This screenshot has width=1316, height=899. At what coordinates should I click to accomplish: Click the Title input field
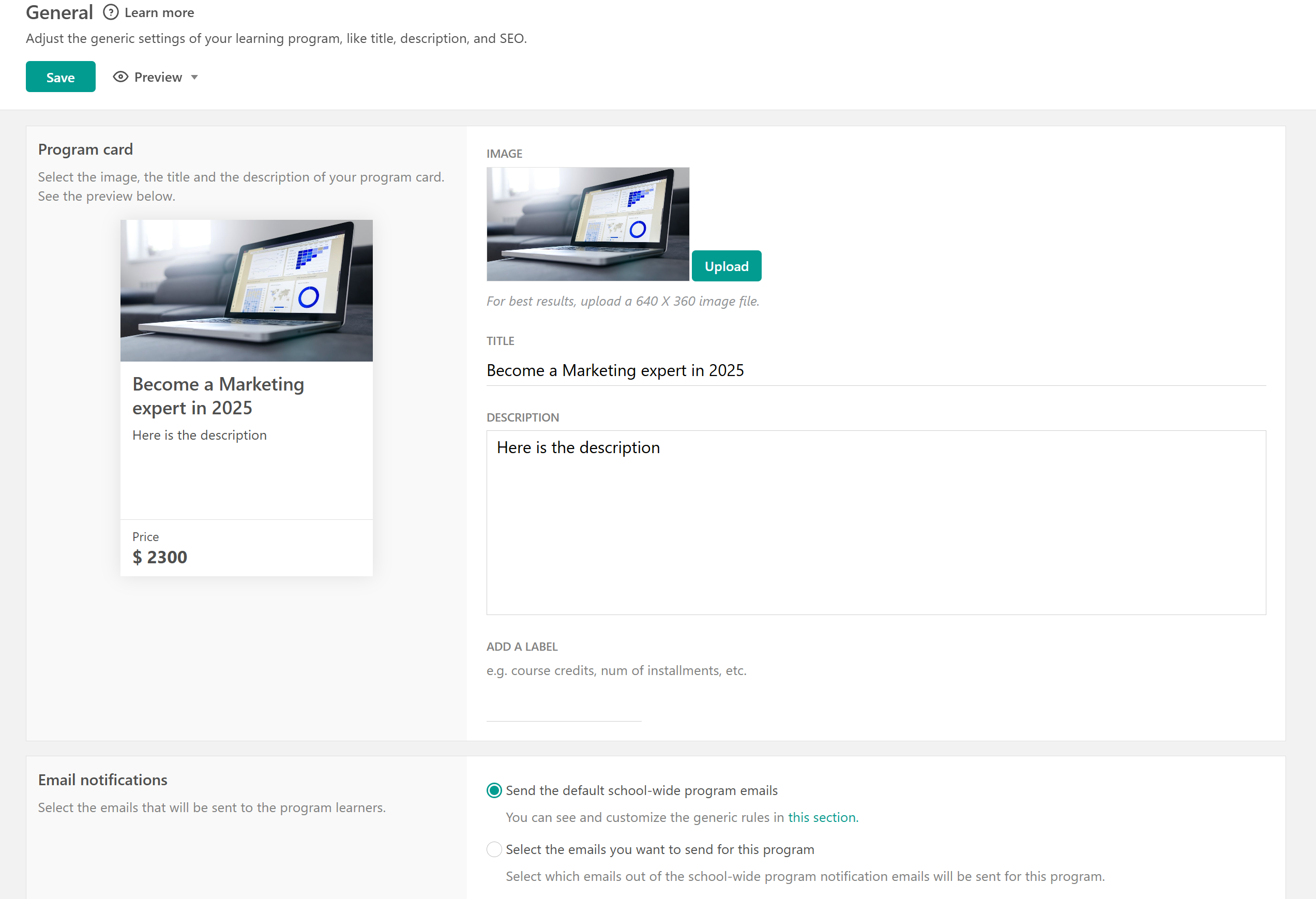[x=875, y=370]
